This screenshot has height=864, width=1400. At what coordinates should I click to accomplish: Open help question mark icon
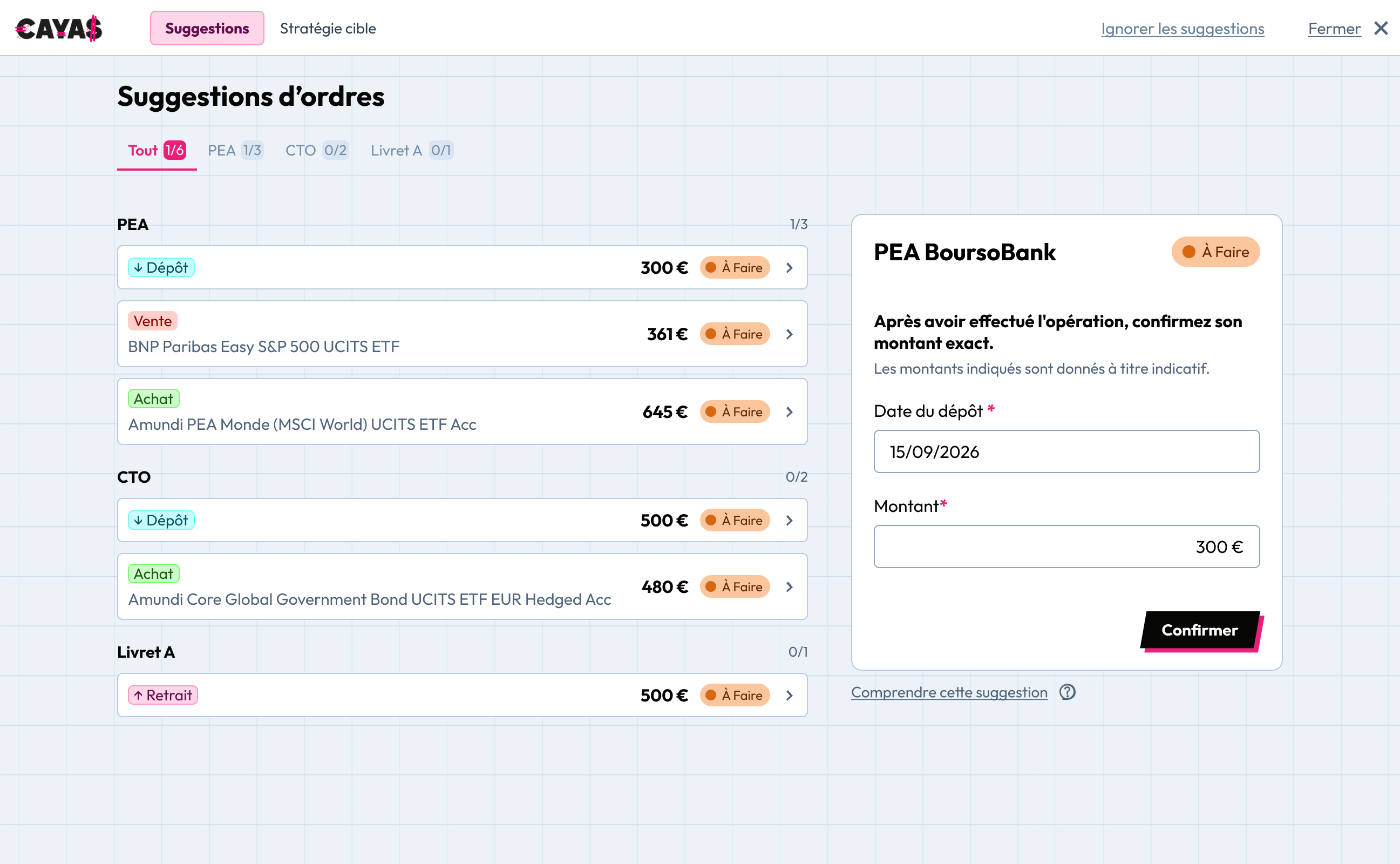(x=1067, y=692)
